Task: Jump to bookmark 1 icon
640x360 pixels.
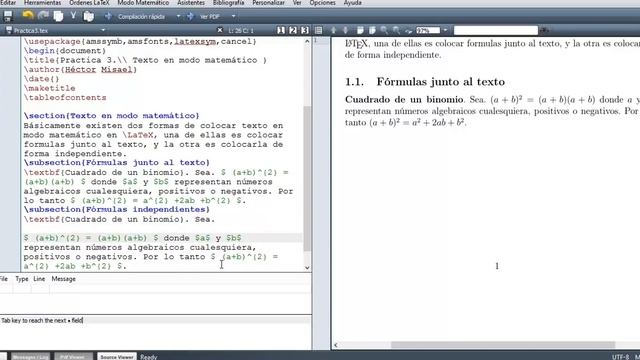Action: 281,30
